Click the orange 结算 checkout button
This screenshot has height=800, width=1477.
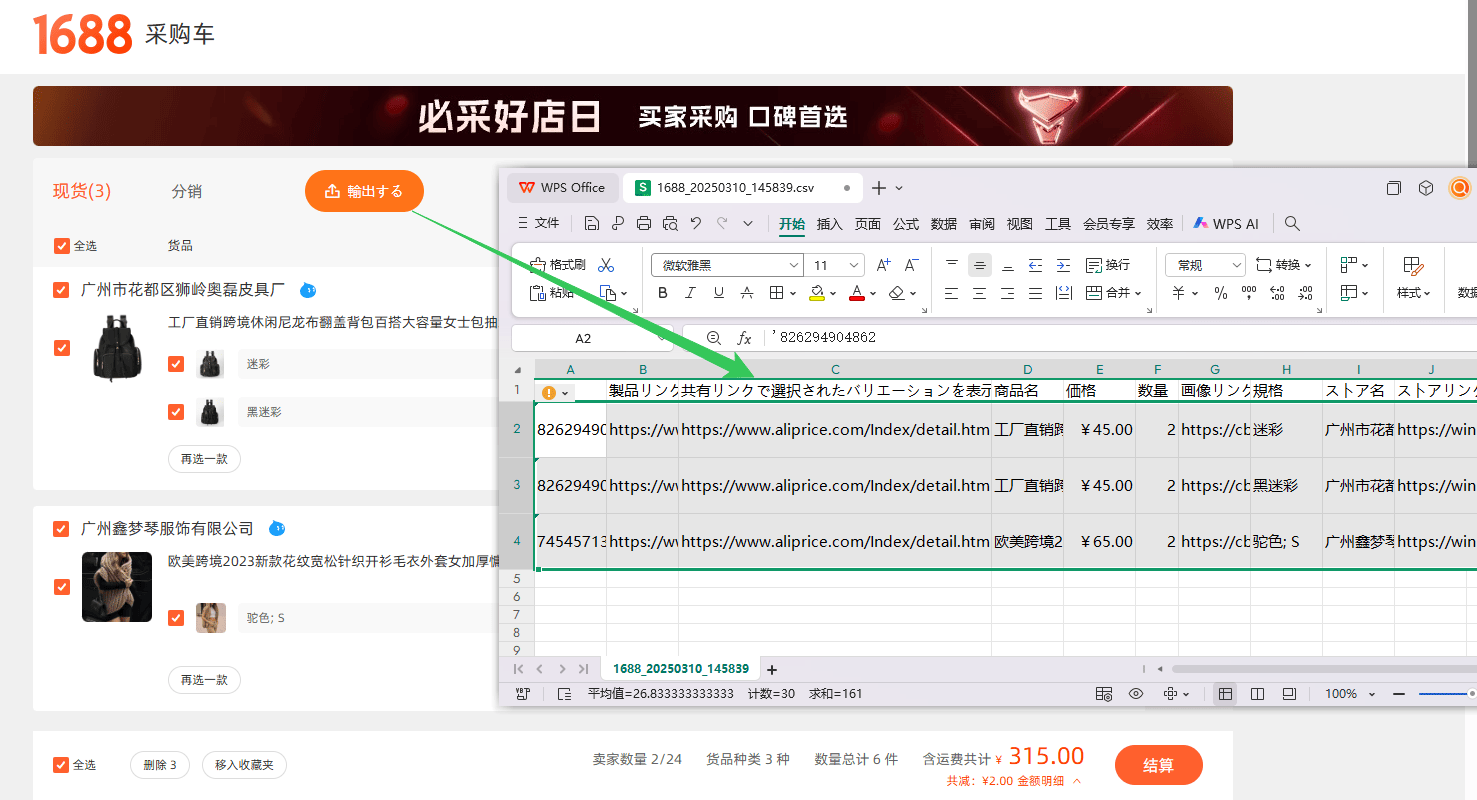tap(1158, 765)
